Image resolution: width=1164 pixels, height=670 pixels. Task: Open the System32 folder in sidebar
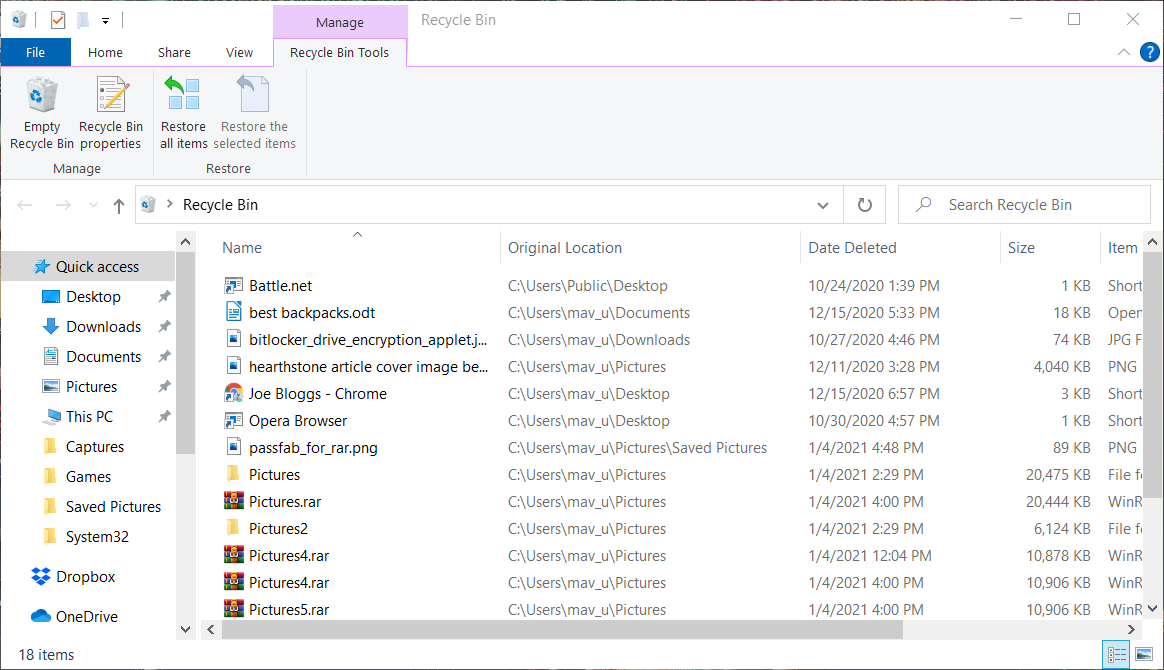97,536
